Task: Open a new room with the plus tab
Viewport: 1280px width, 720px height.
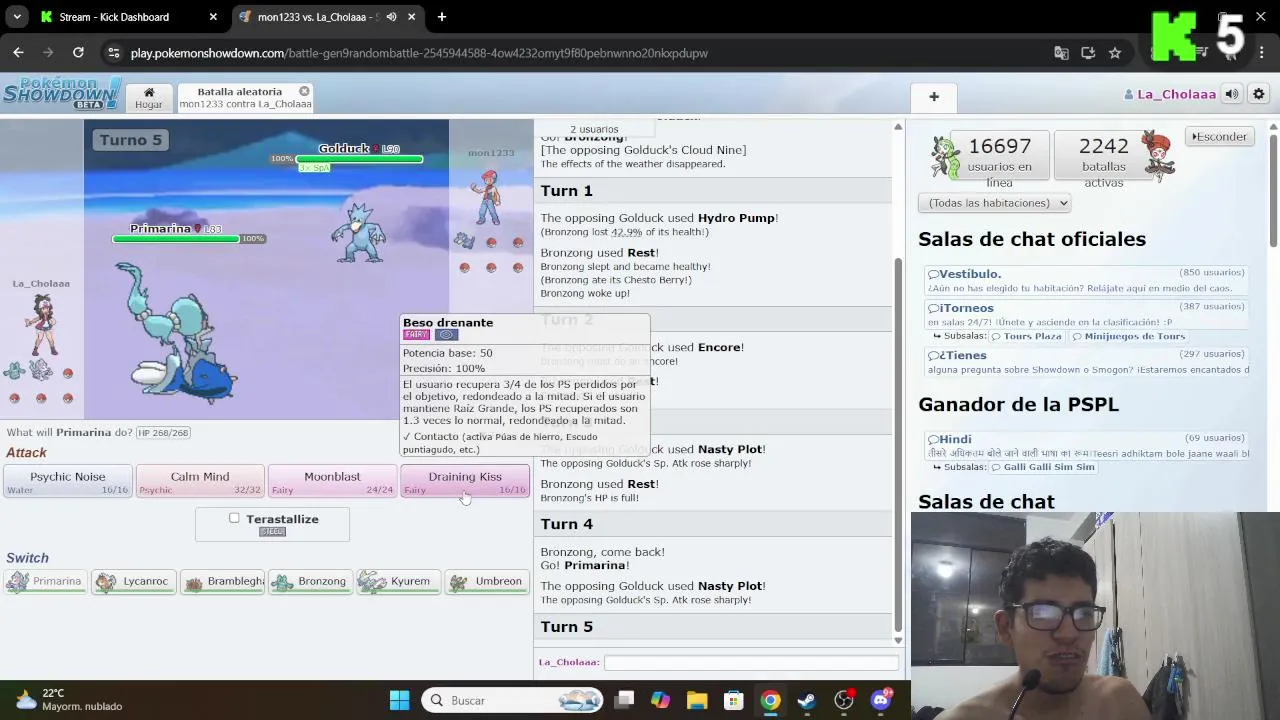Action: [x=934, y=97]
